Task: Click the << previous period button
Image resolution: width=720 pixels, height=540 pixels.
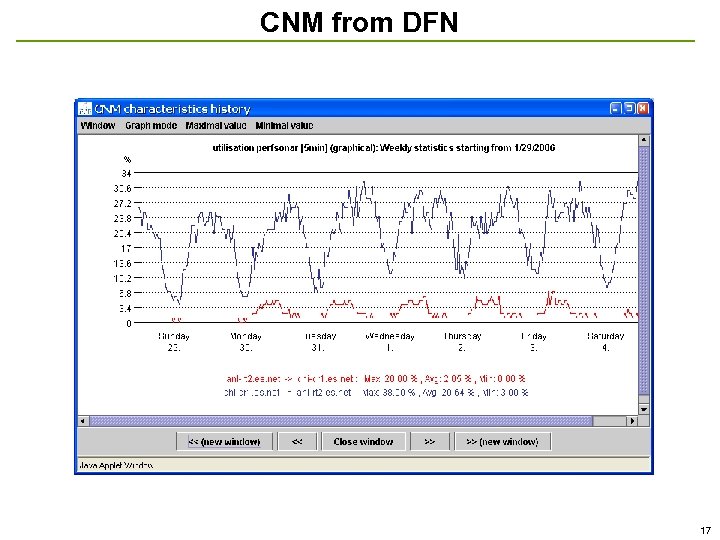Action: (297, 442)
